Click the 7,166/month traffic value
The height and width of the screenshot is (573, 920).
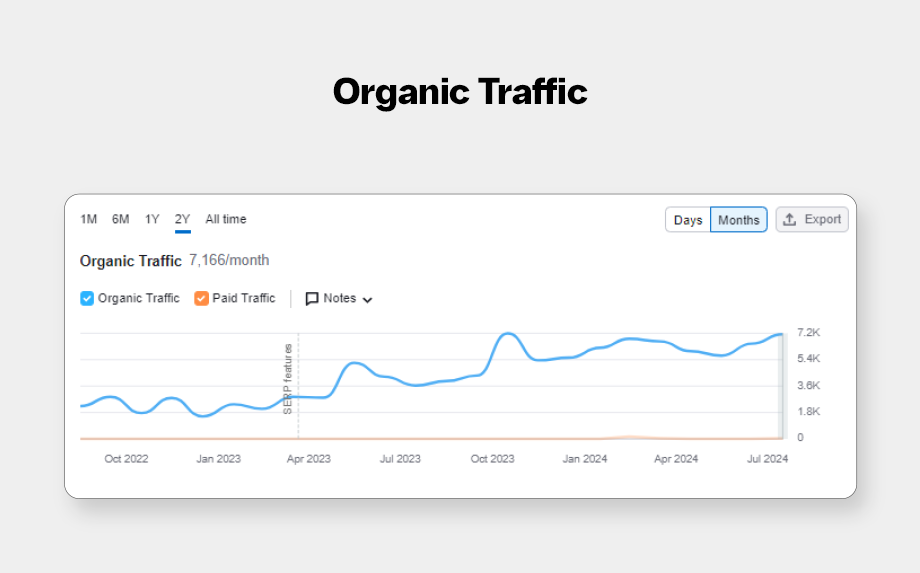pos(229,261)
